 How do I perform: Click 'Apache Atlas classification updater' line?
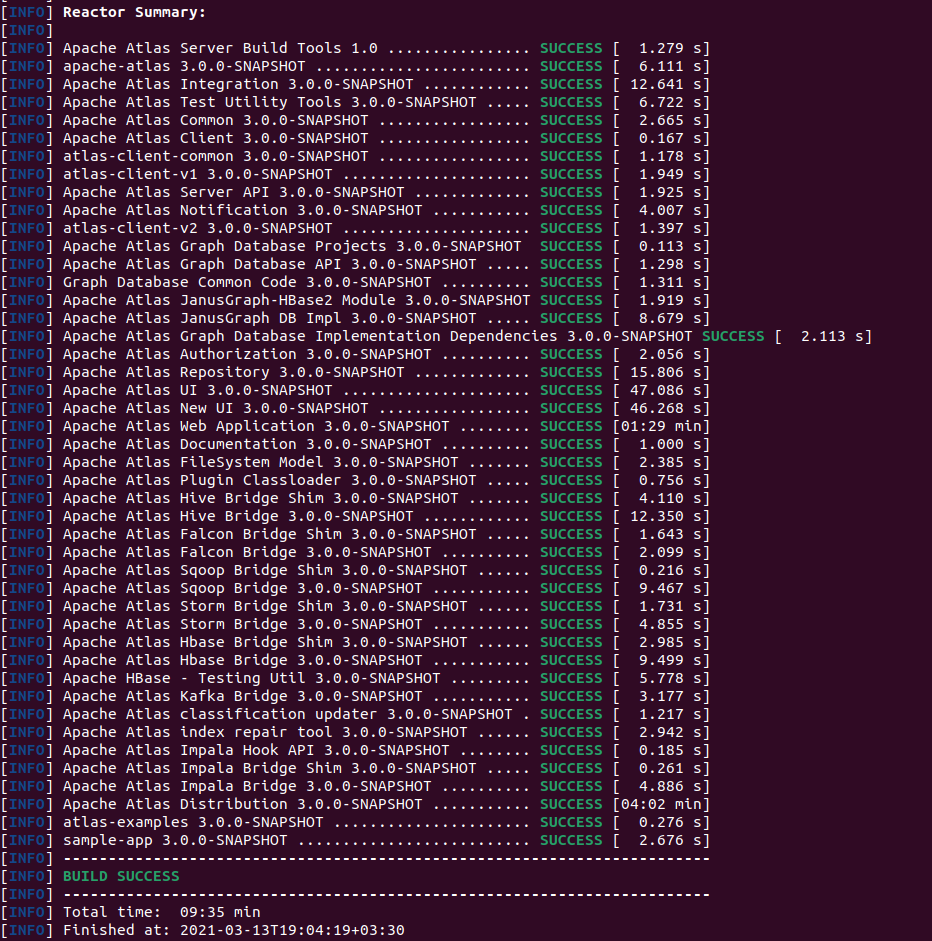[287, 714]
